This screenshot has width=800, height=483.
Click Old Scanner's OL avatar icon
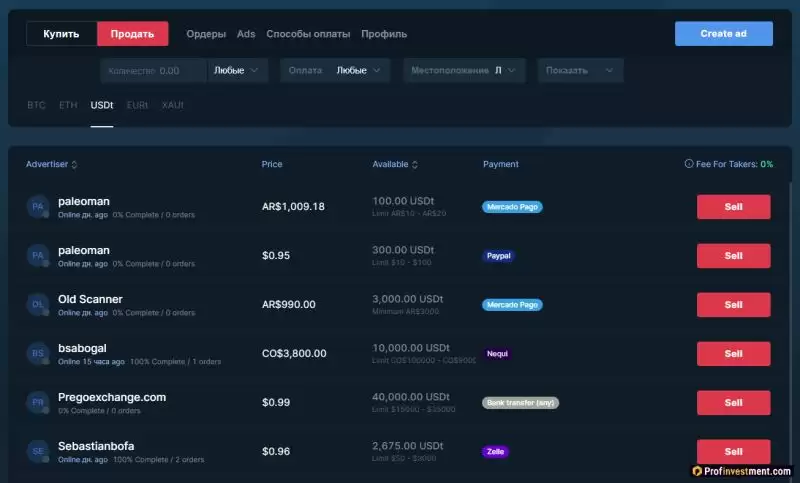[38, 305]
